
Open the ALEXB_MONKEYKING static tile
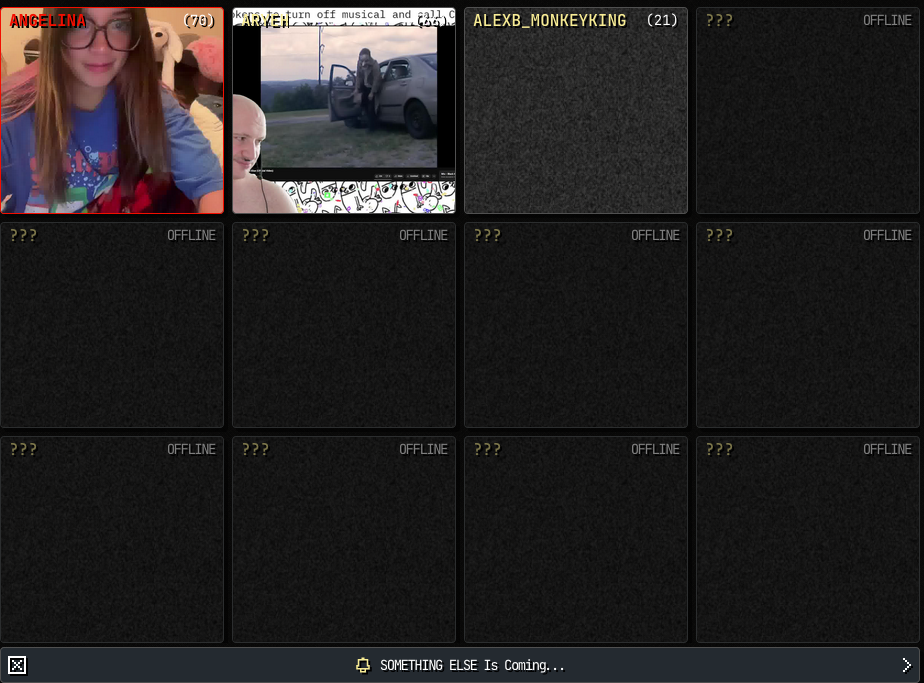click(x=576, y=110)
